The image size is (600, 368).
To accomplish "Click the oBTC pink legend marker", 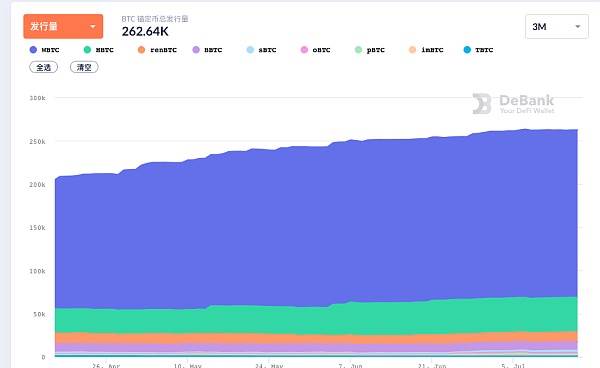I will click(304, 50).
